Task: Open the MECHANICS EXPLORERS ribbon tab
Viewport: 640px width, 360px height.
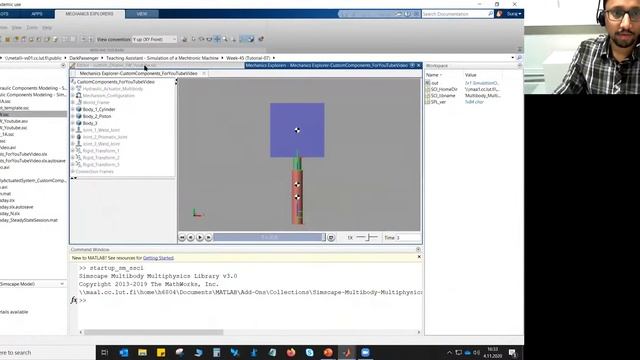Action: point(89,14)
